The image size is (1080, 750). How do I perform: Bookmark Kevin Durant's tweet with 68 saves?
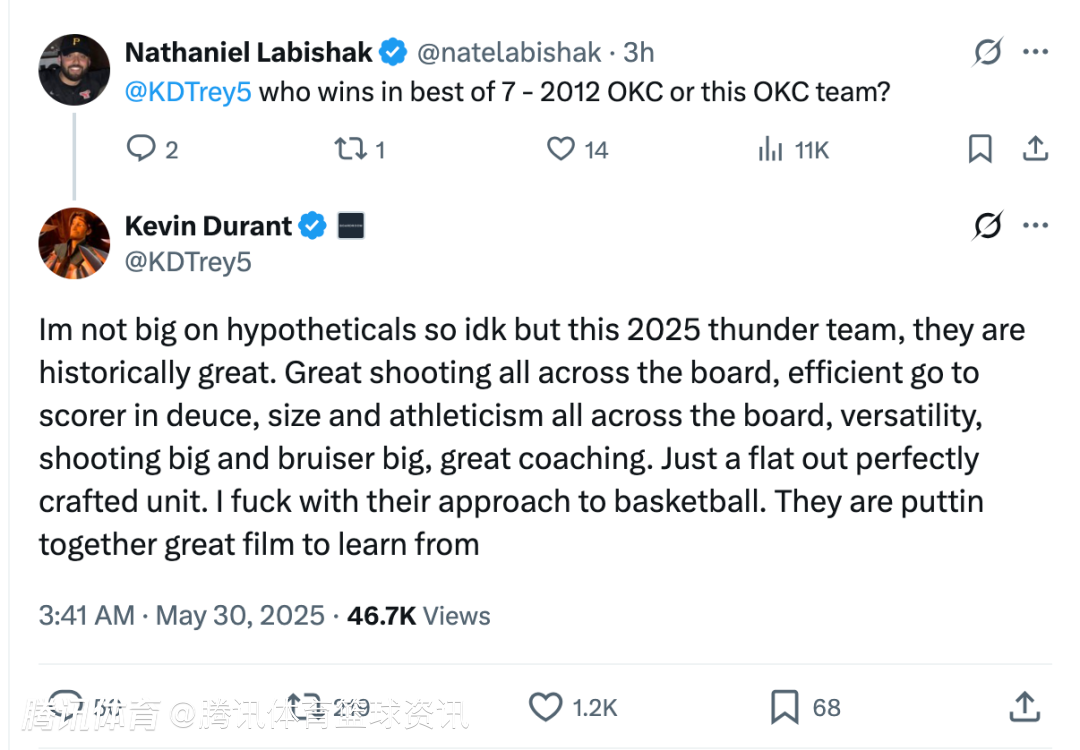point(785,707)
